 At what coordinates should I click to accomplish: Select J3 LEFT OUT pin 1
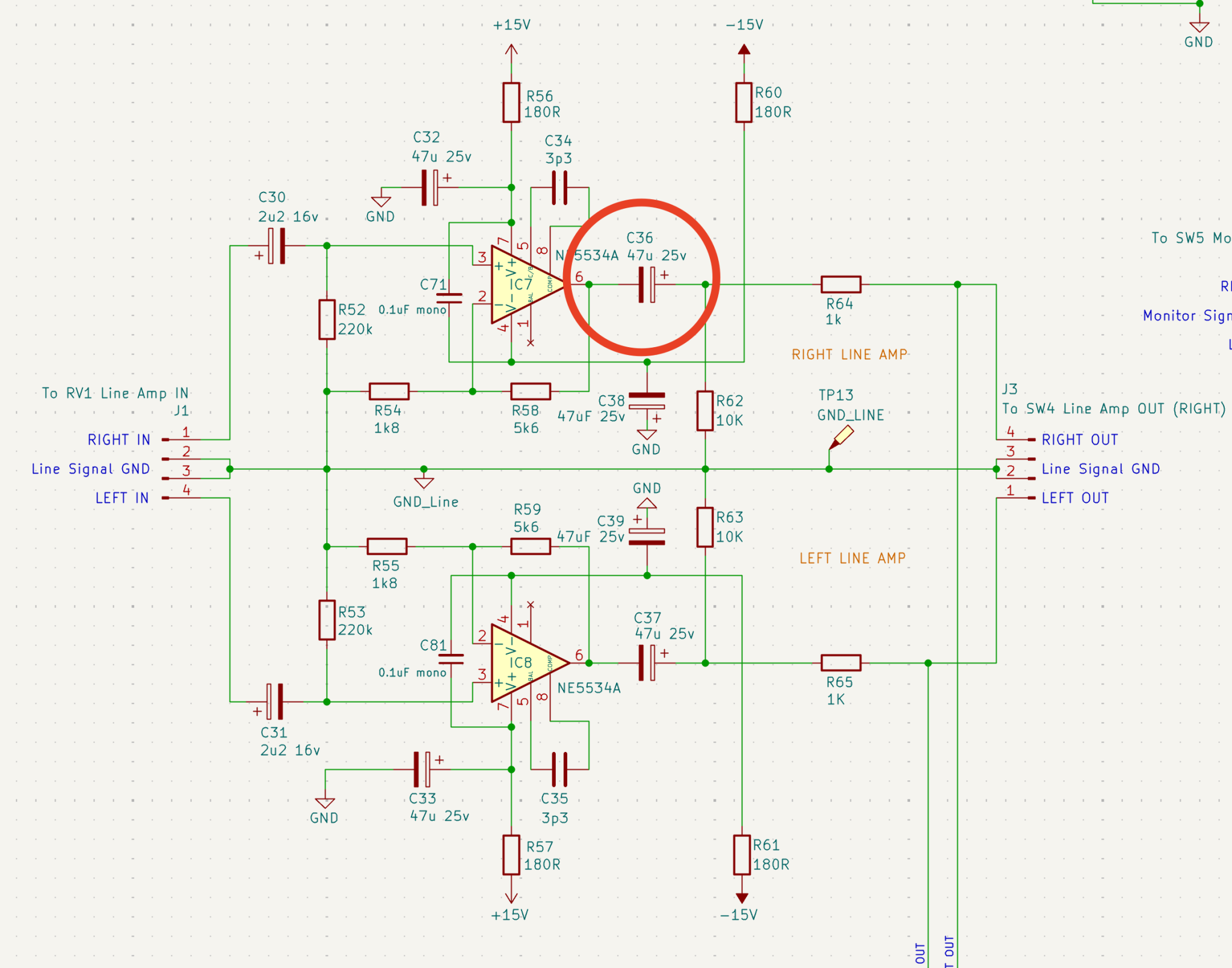1017,498
